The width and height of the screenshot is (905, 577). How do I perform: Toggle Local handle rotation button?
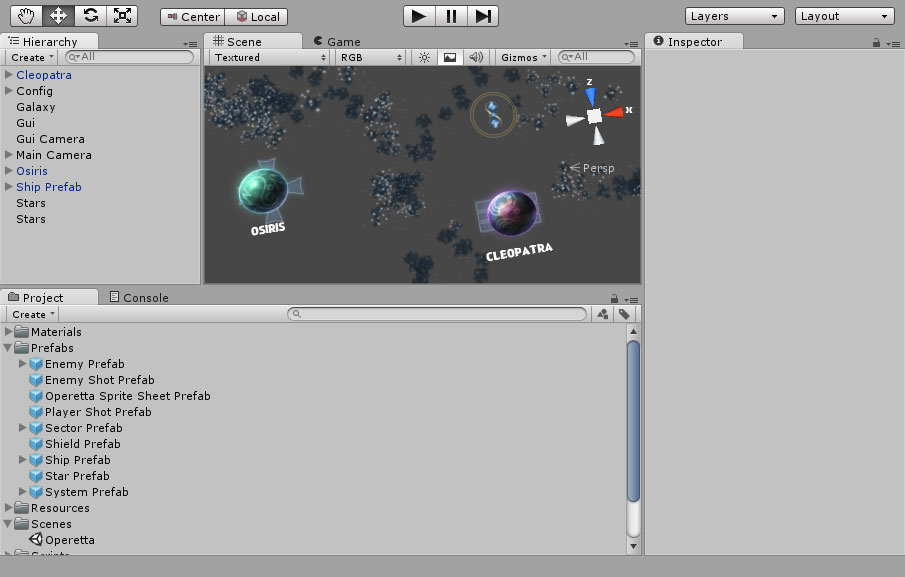(x=256, y=17)
